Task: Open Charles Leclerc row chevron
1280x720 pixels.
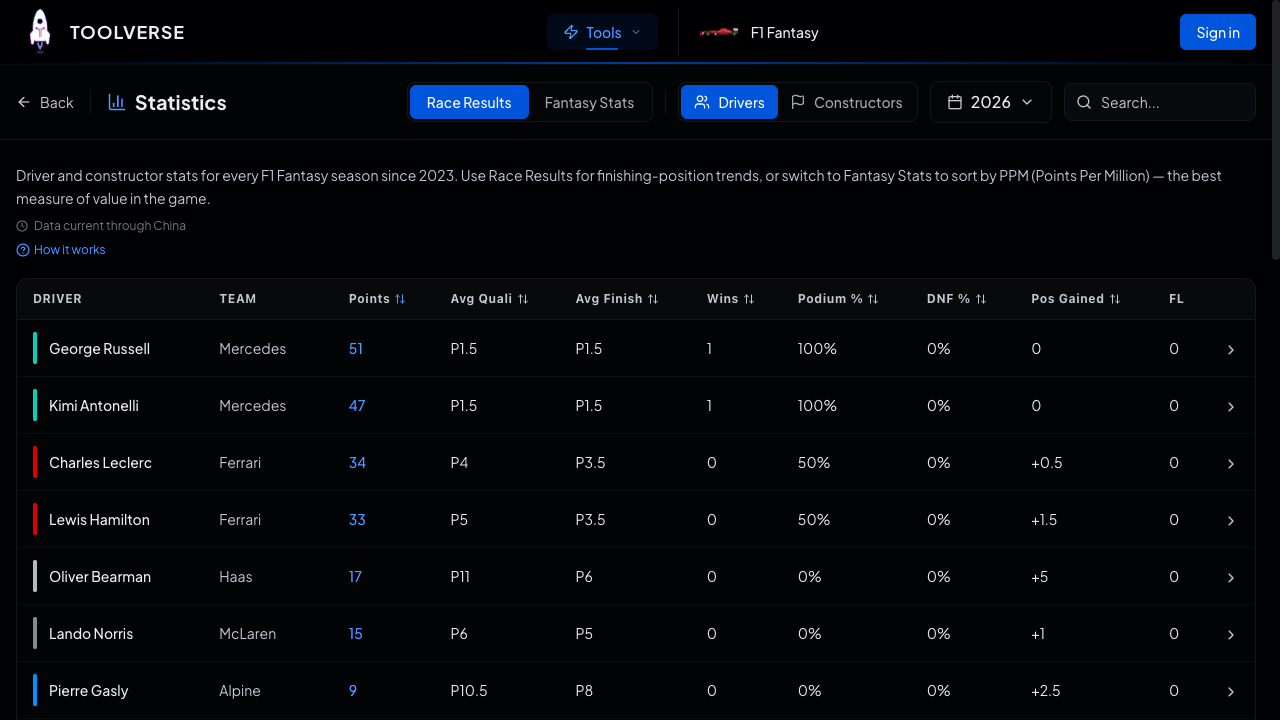Action: tap(1231, 464)
